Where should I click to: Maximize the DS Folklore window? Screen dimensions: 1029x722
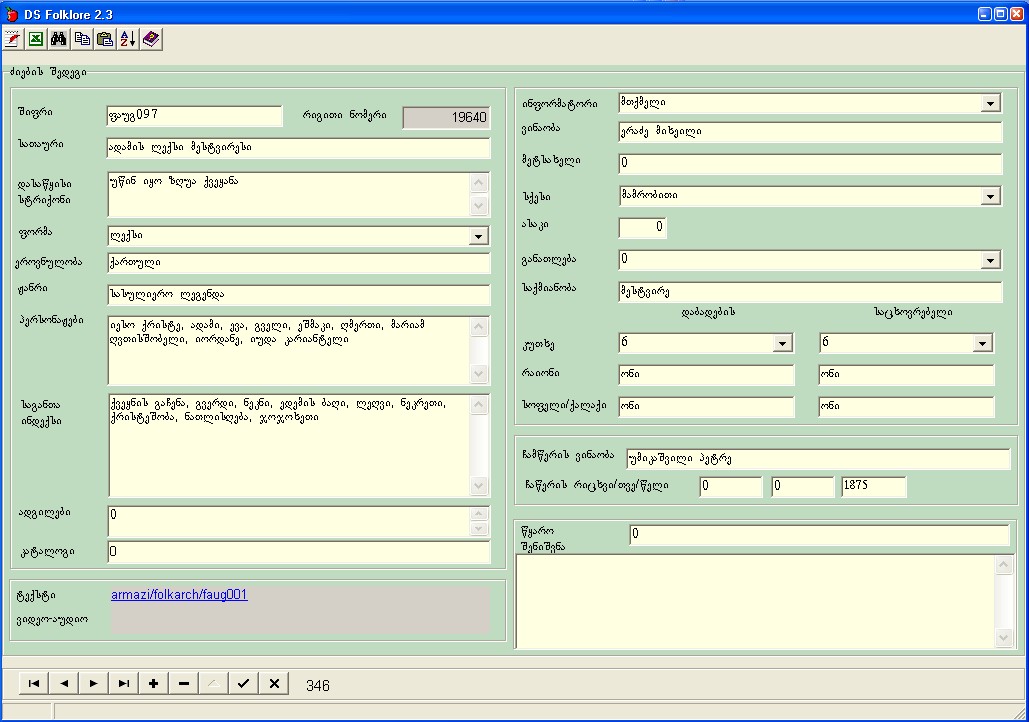[1001, 14]
